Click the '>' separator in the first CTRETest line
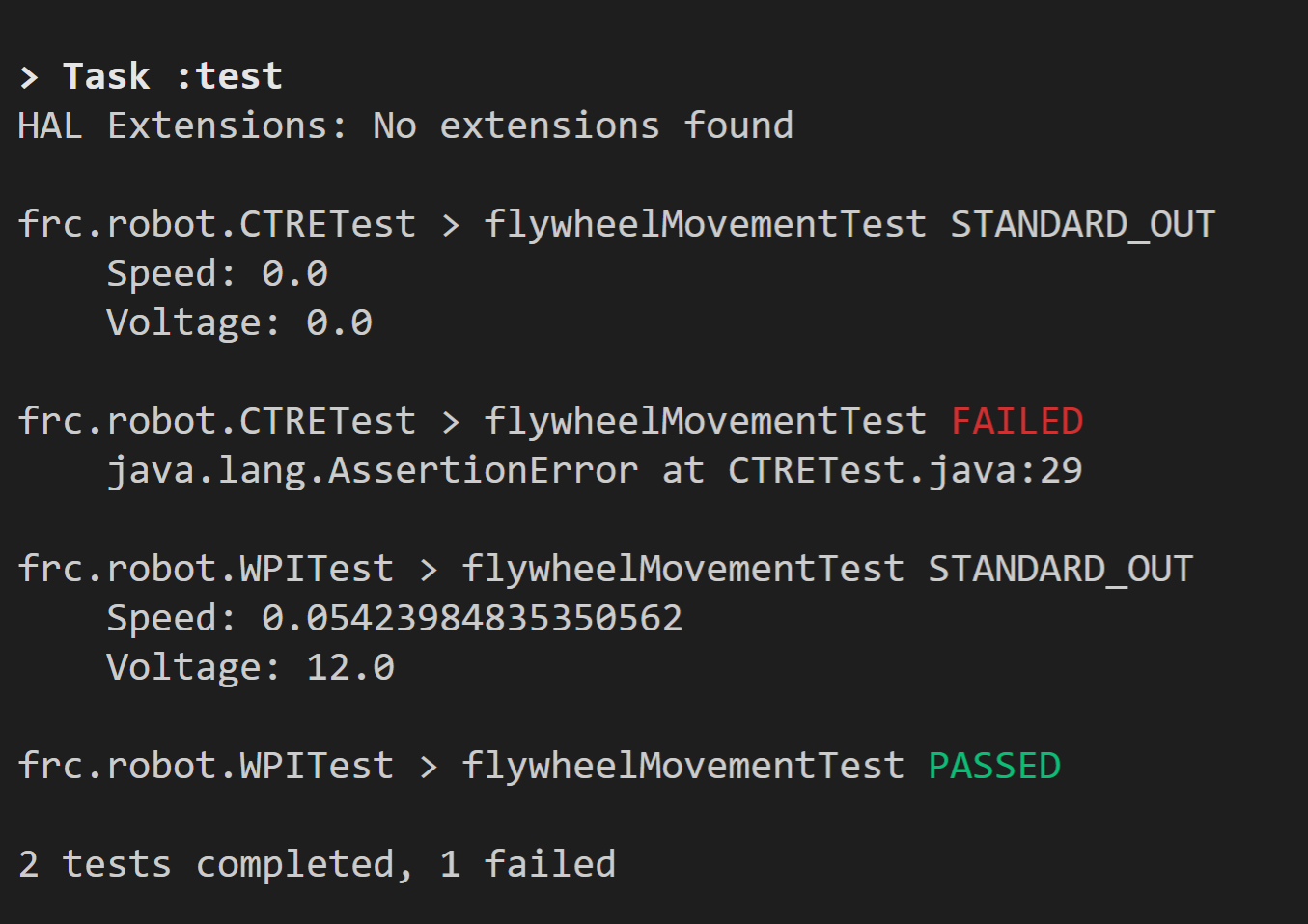The image size is (1308, 924). (x=450, y=225)
